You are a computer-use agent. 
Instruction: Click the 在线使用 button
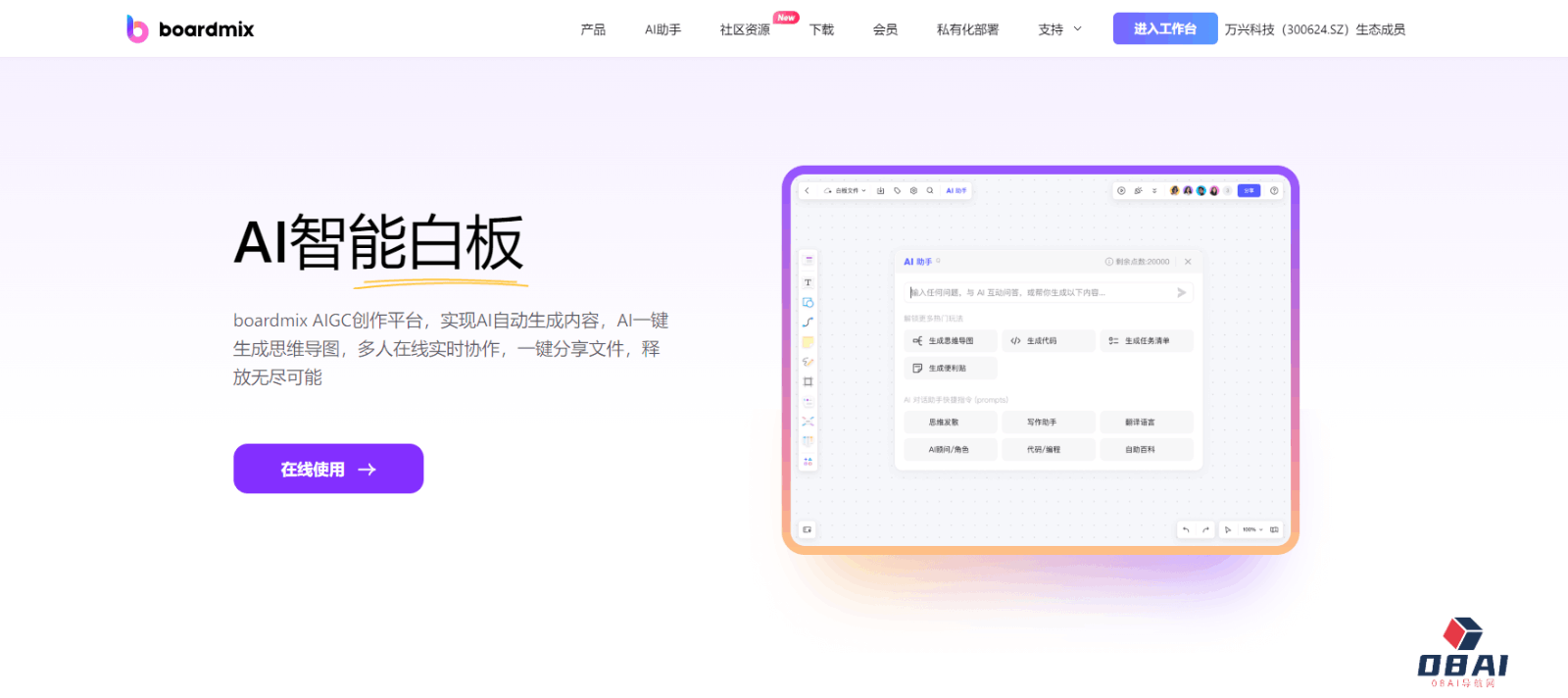coord(328,469)
